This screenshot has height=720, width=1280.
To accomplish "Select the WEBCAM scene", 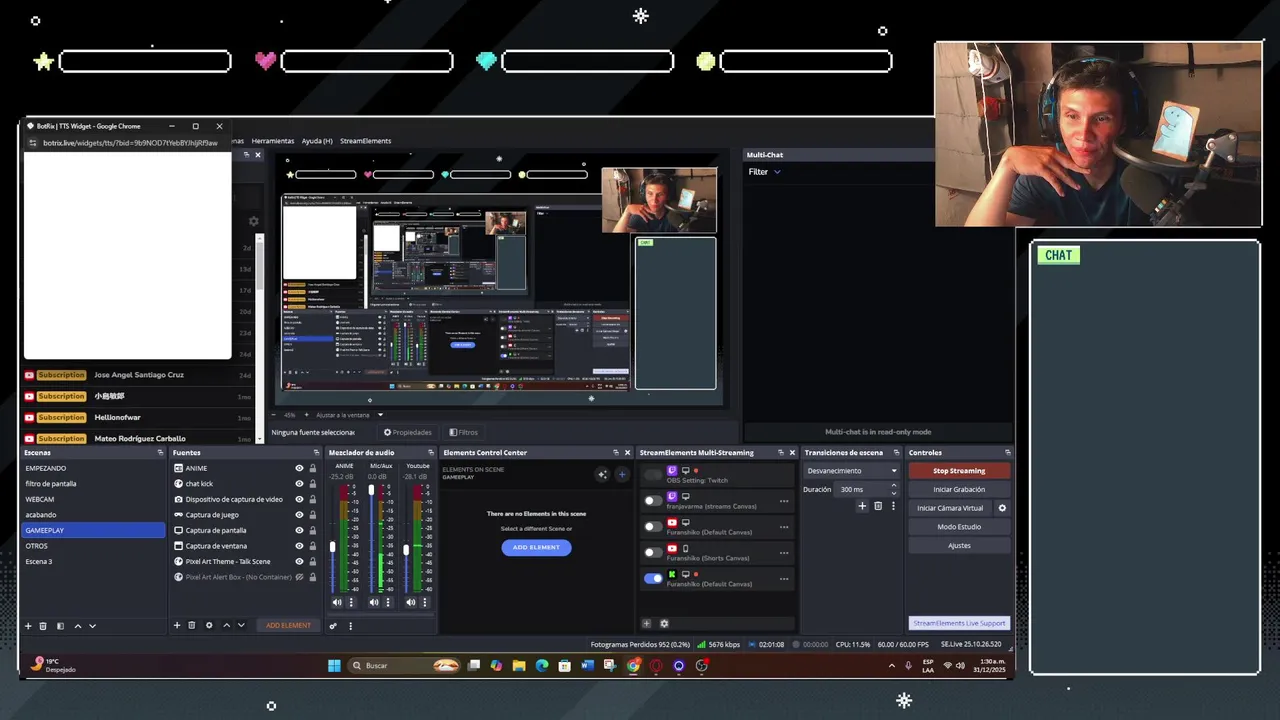I will [94, 499].
